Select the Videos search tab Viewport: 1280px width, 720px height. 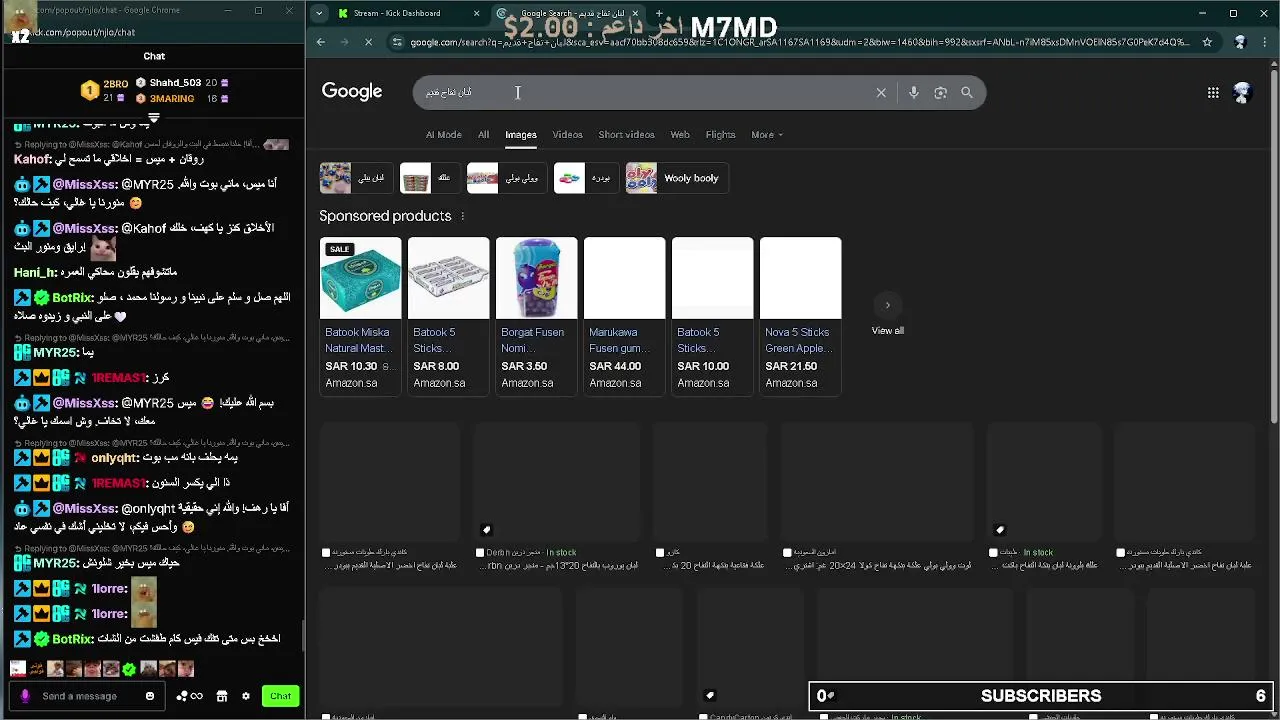[567, 134]
